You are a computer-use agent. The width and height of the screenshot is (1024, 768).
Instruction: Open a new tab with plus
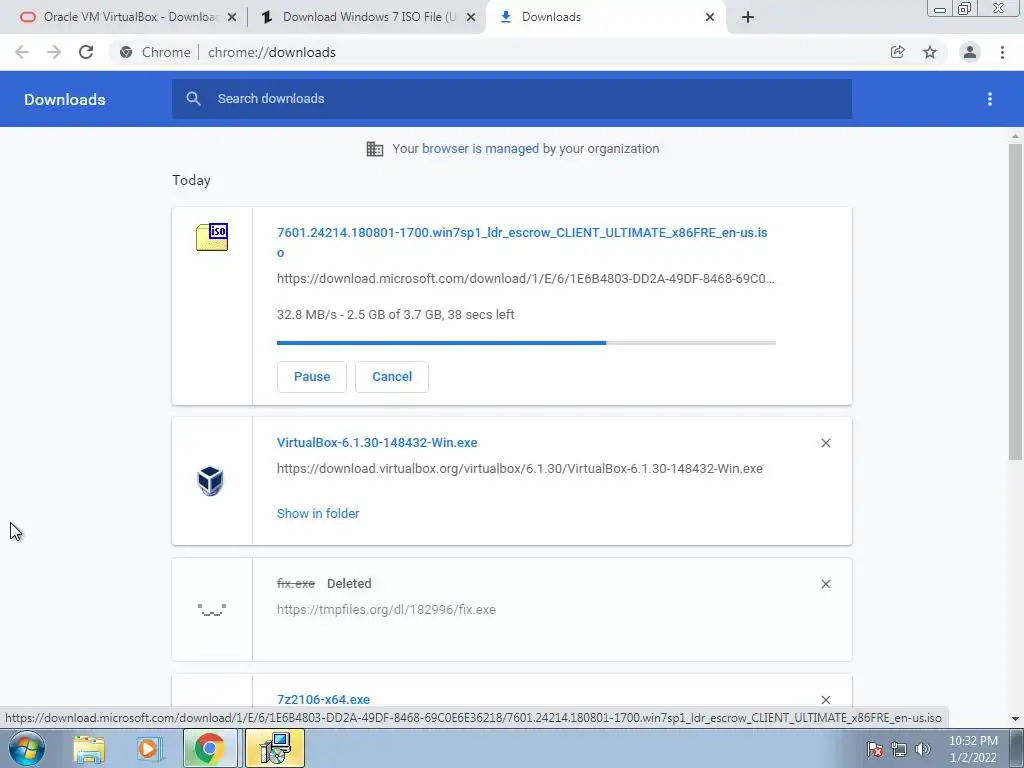pos(748,17)
